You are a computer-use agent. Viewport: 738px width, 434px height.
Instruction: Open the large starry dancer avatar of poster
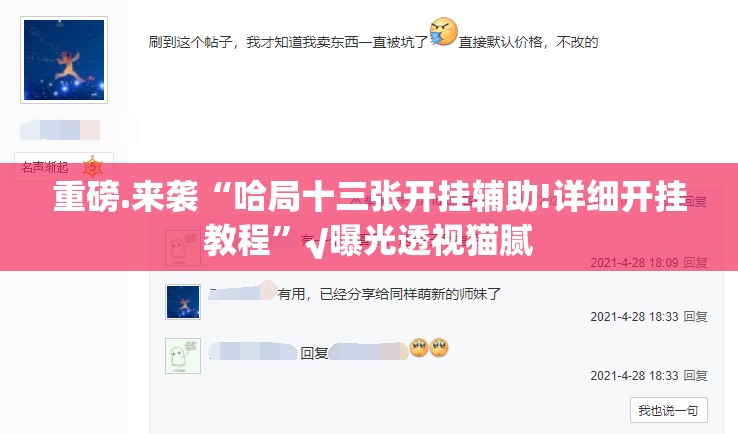pyautogui.click(x=64, y=60)
